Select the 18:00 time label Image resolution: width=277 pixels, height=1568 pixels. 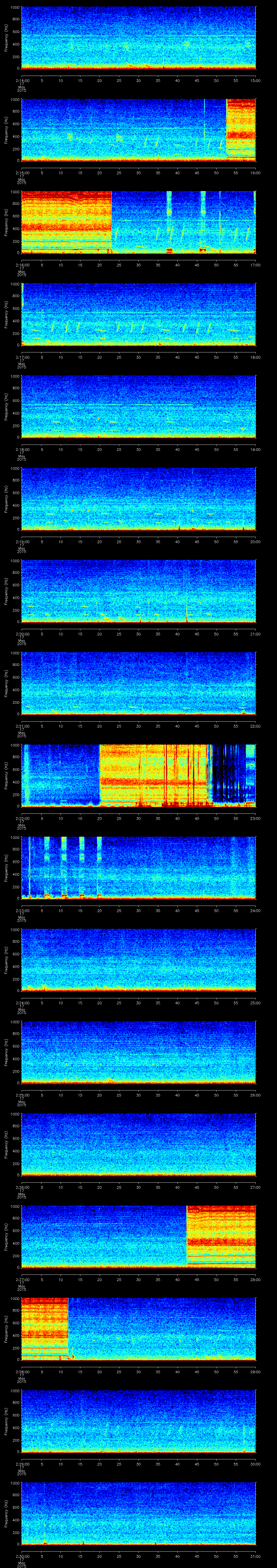(256, 357)
